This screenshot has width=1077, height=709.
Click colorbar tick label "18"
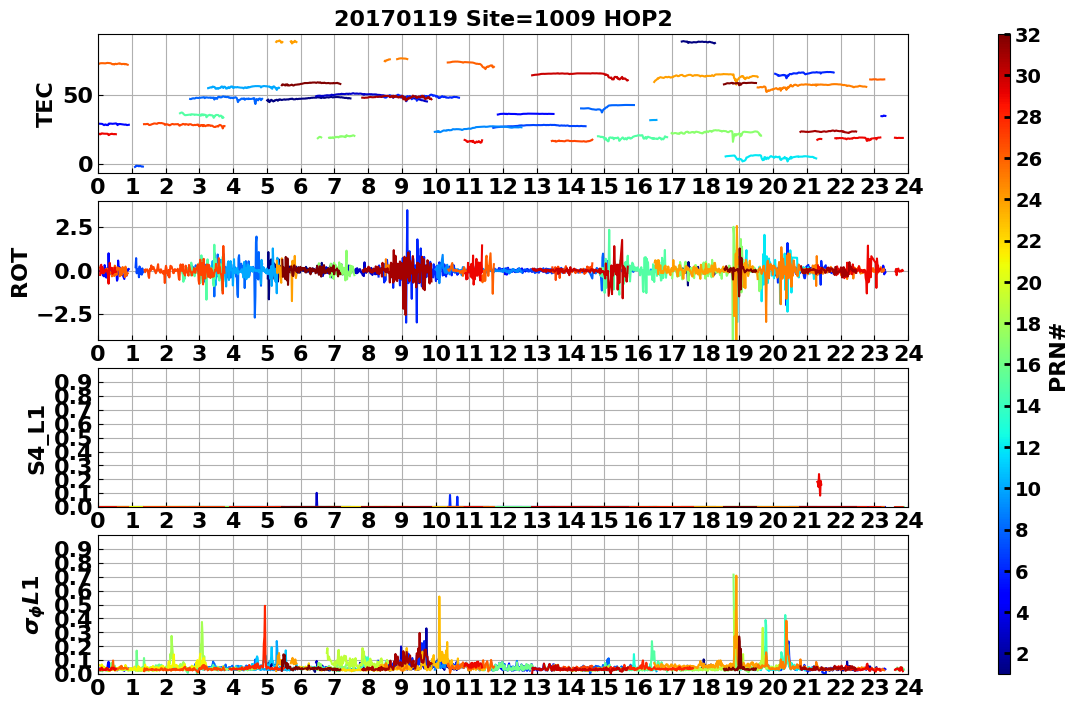[1028, 324]
